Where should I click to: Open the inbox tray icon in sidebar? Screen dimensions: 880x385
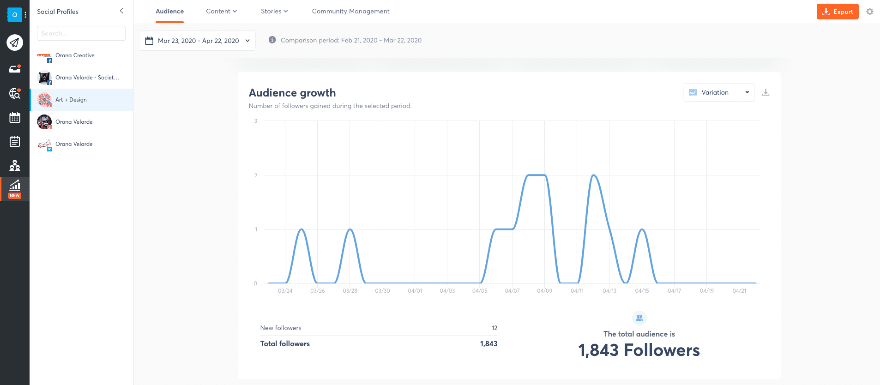tap(15, 69)
